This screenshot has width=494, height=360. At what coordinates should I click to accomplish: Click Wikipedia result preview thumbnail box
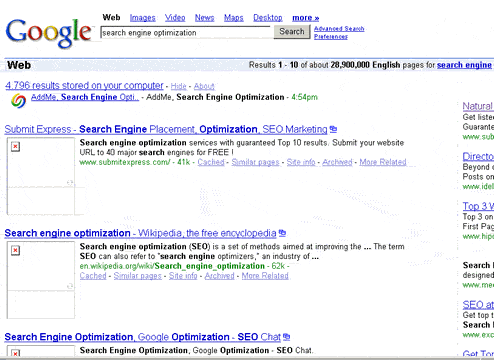[41, 280]
